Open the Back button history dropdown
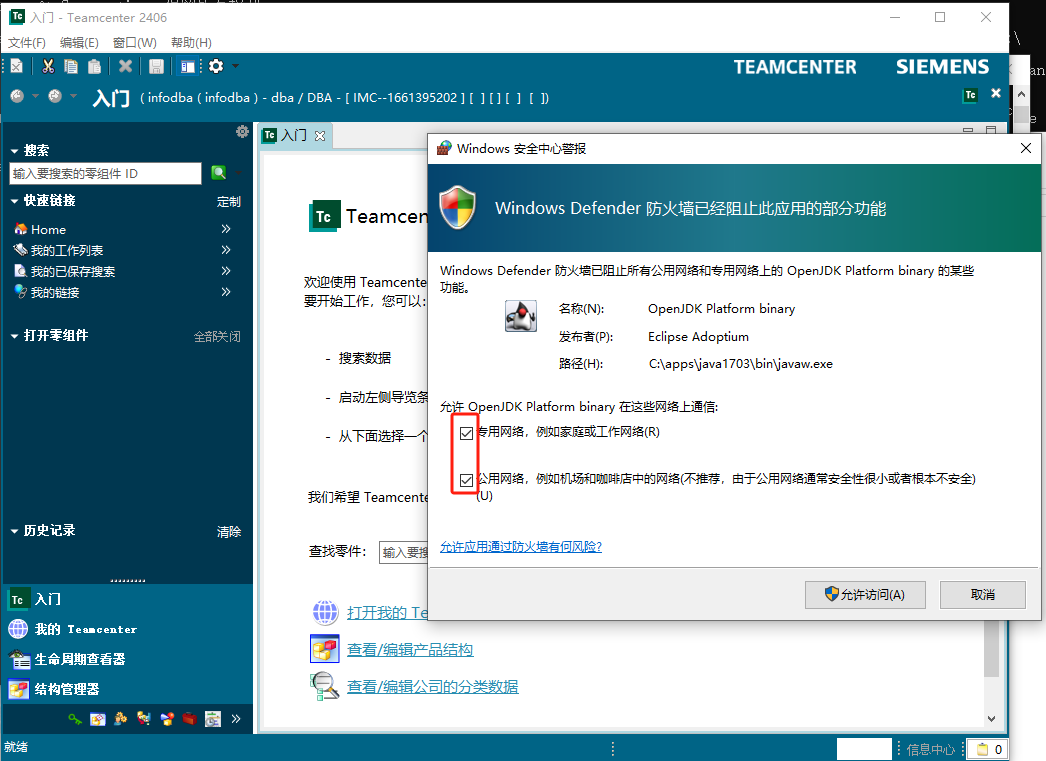1046x761 pixels. [x=35, y=97]
